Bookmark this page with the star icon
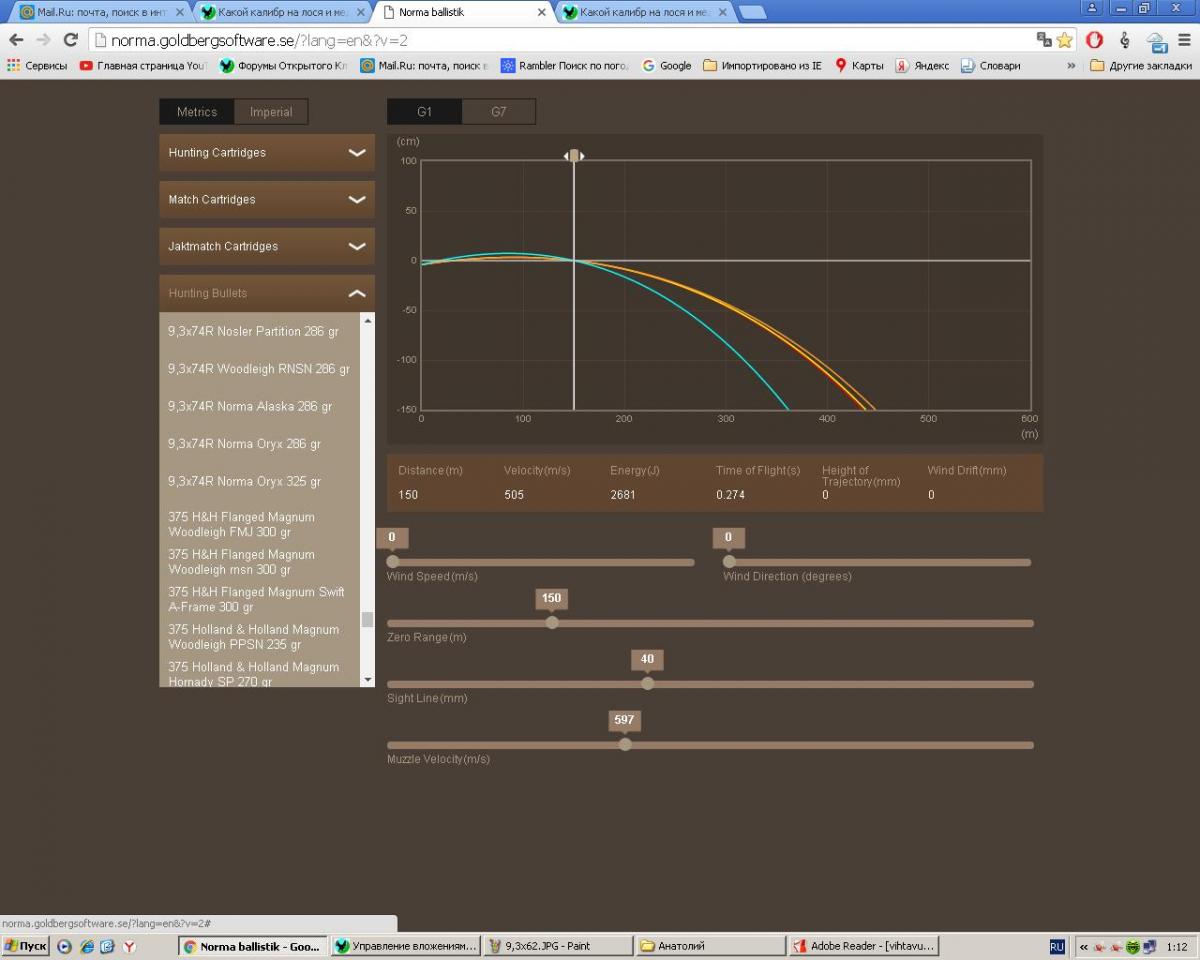 1064,40
